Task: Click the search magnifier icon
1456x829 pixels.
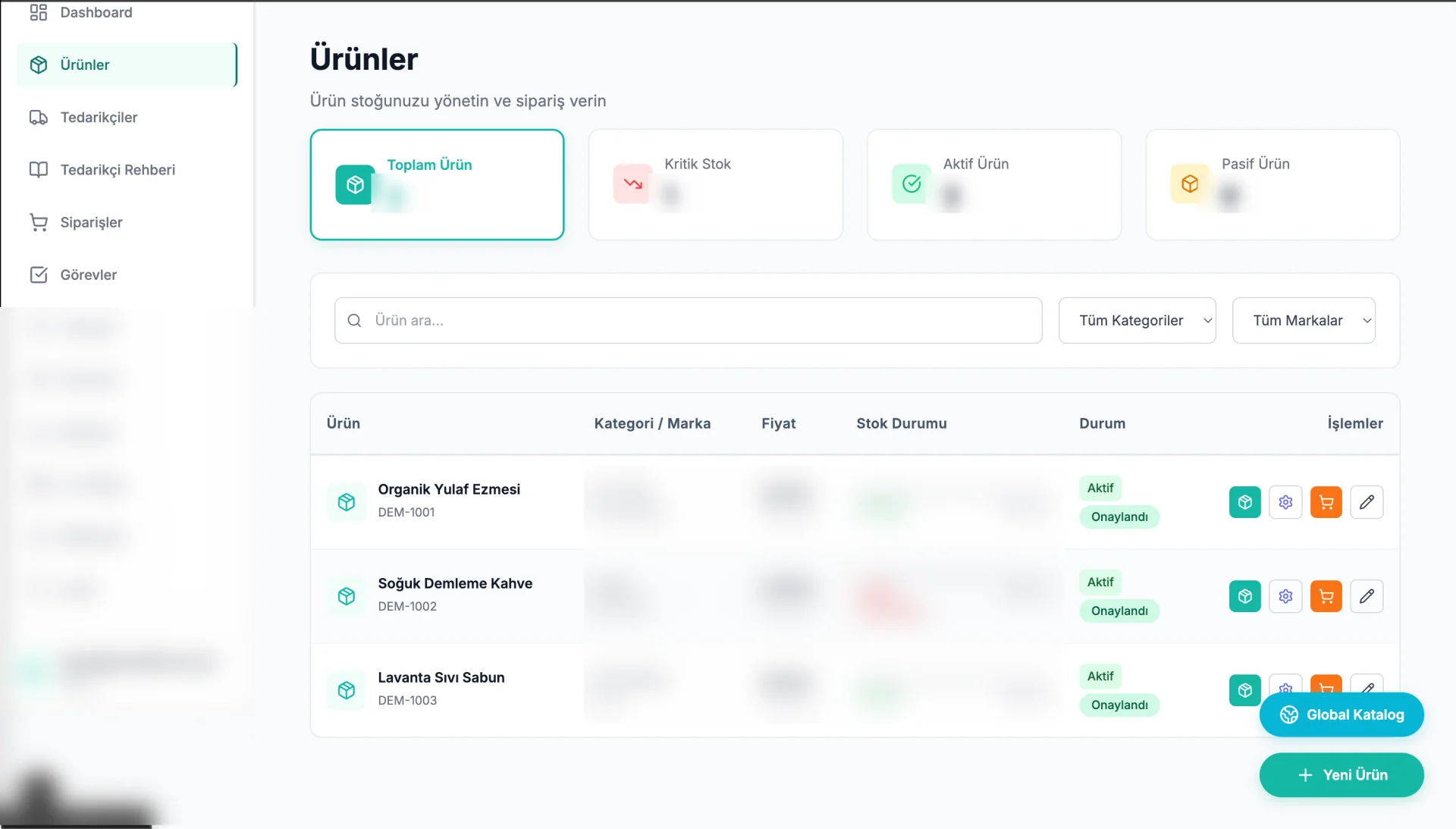Action: point(354,320)
